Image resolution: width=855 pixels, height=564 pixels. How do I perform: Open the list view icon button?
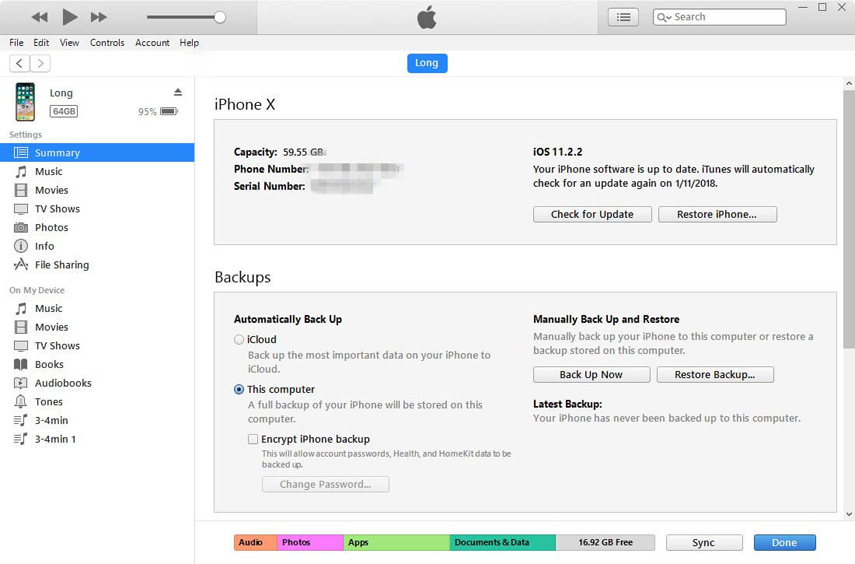623,17
